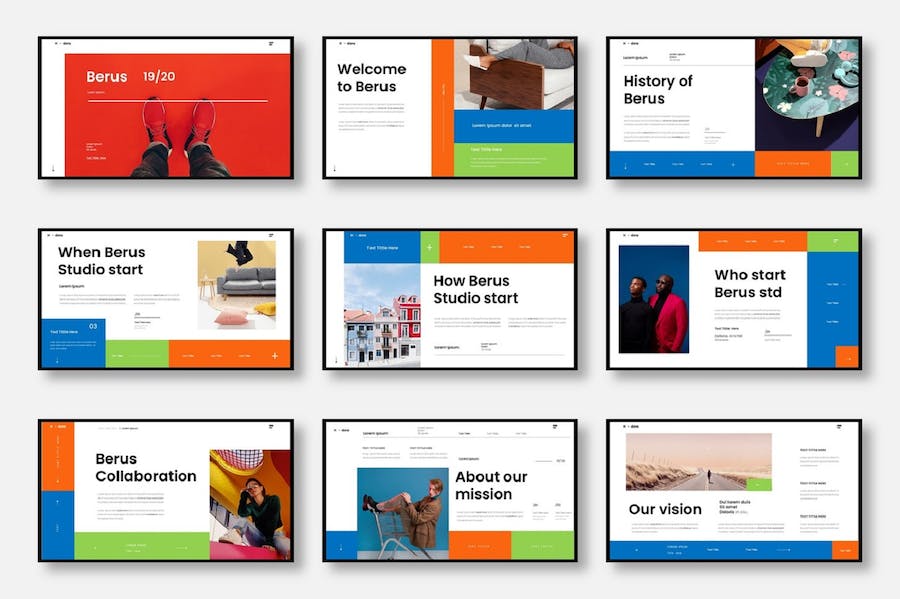900x599 pixels.
Task: Click the couch photo on When Berus Studio slide
Action: (x=236, y=284)
